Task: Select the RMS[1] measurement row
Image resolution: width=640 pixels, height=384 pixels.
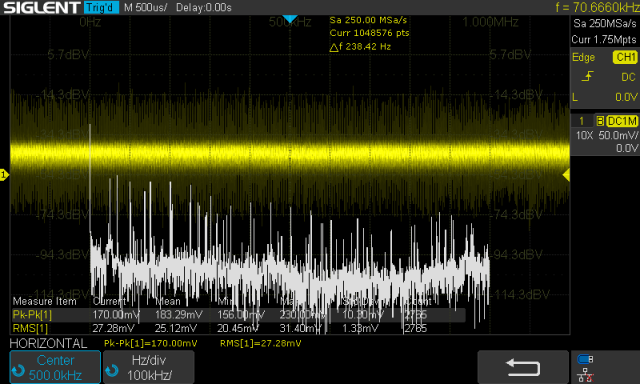Action: (239, 328)
